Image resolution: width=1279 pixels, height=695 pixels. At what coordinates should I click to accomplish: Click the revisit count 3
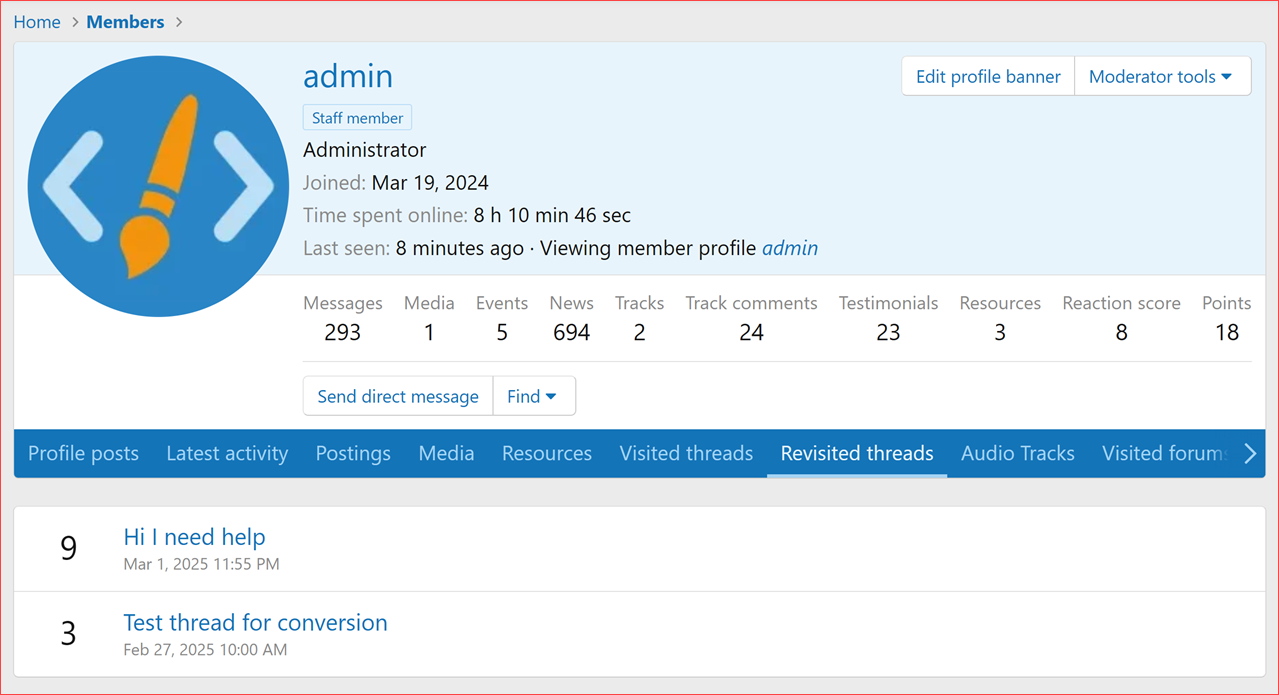(68, 633)
